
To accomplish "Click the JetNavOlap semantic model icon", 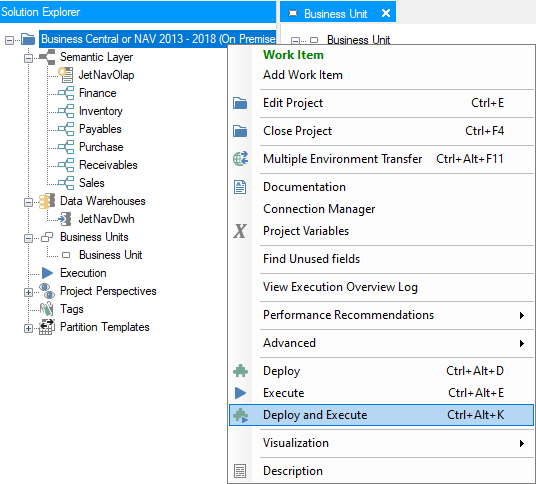I will (x=66, y=75).
